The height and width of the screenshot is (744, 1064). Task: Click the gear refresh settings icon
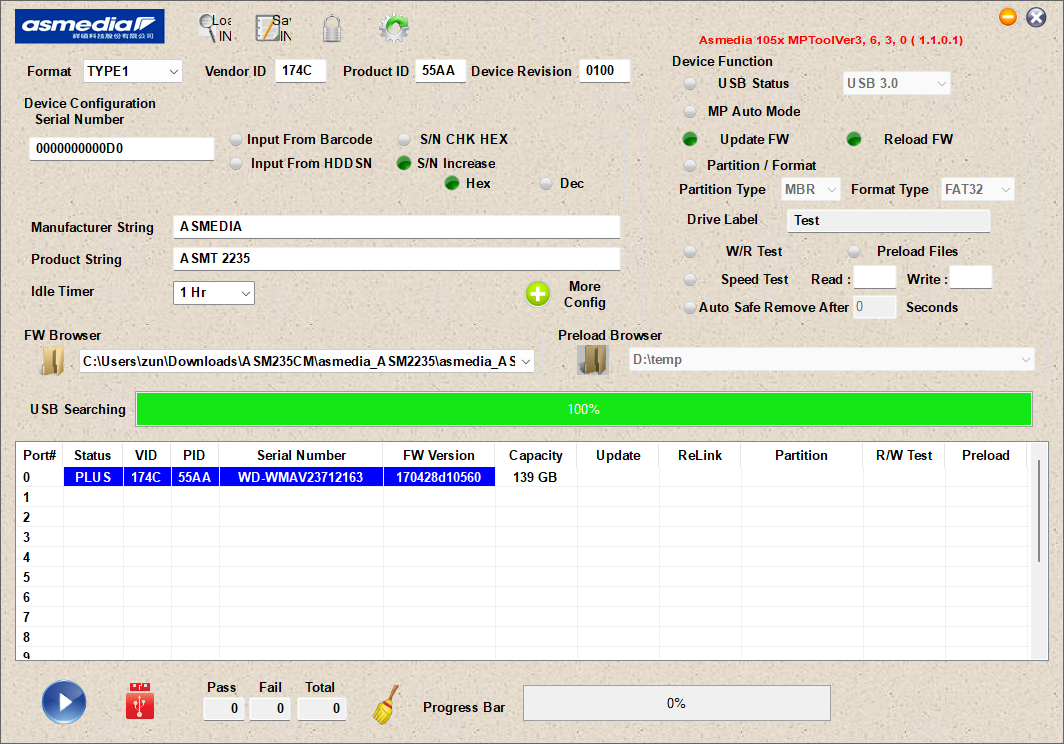coord(394,28)
